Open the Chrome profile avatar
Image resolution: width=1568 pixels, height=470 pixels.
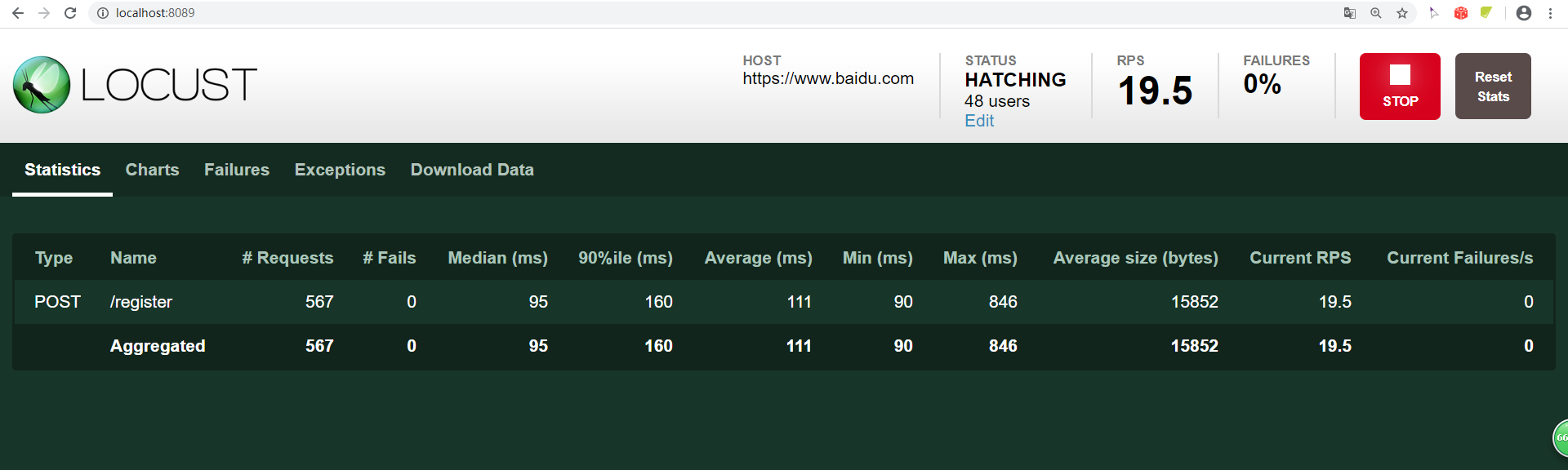click(1524, 13)
